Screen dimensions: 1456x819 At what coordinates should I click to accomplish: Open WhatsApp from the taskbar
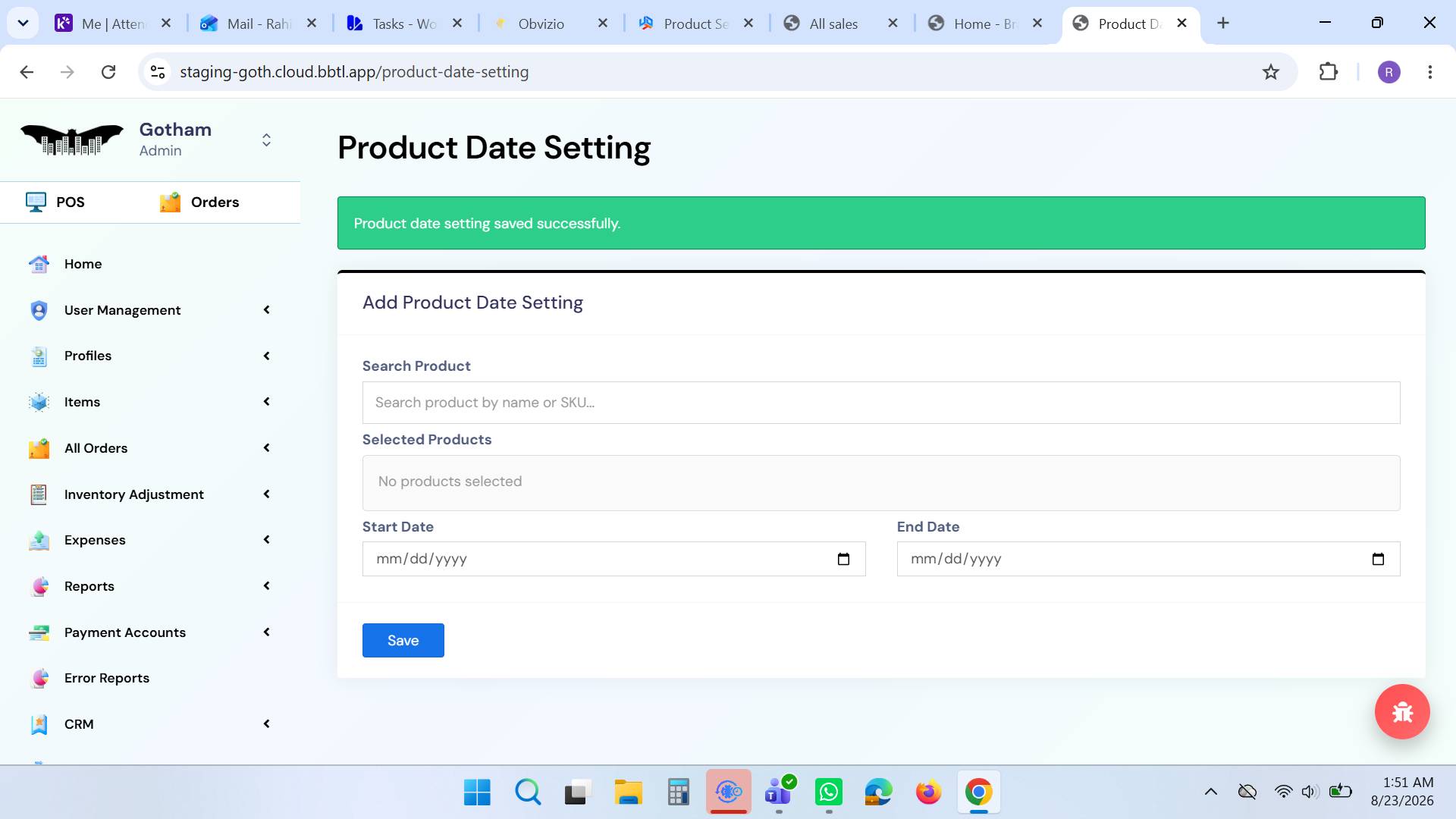coord(828,792)
